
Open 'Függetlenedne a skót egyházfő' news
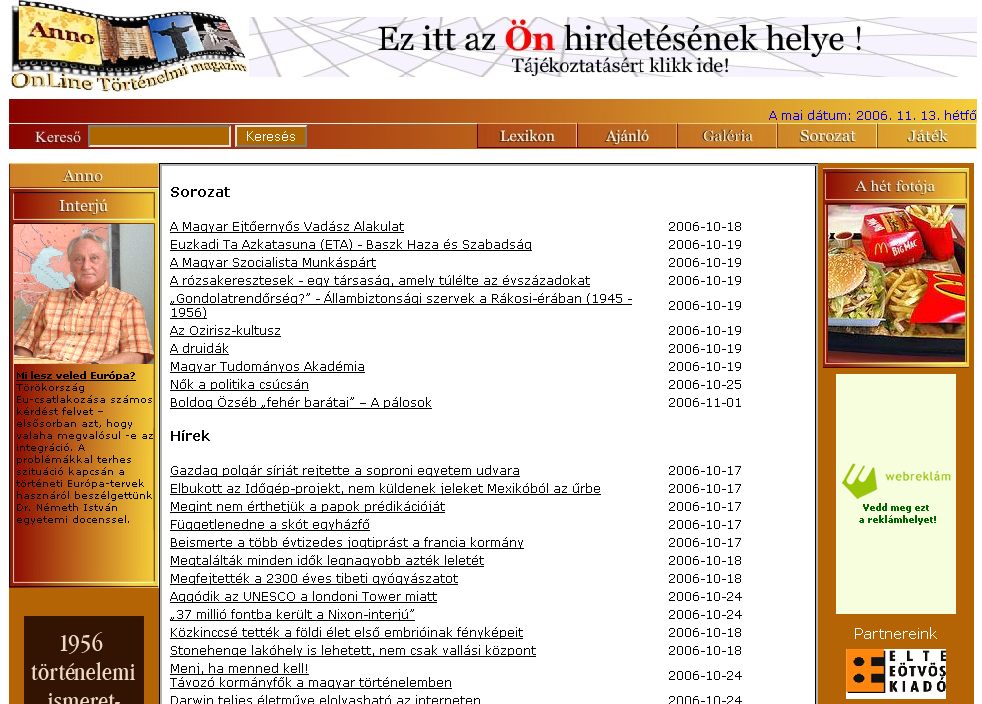(x=270, y=525)
